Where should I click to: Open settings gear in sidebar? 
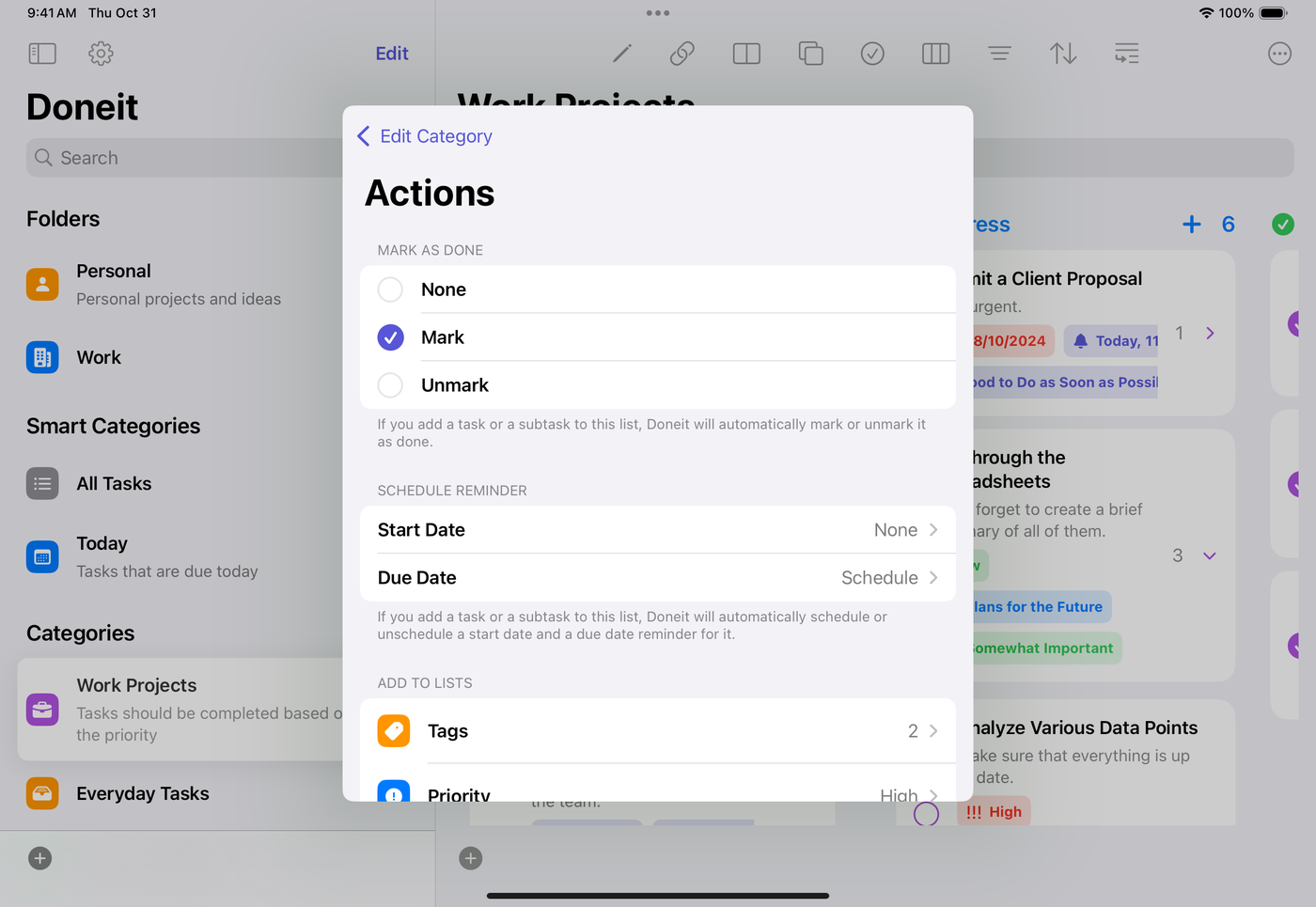click(x=101, y=54)
